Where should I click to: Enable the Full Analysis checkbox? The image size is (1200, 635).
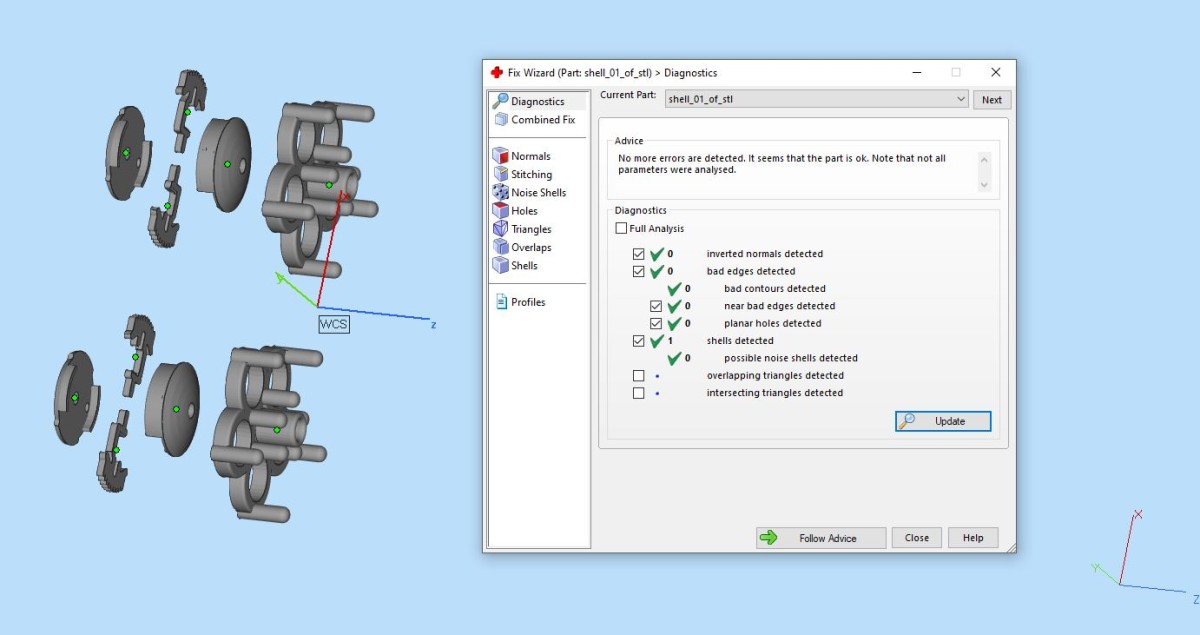coord(621,229)
